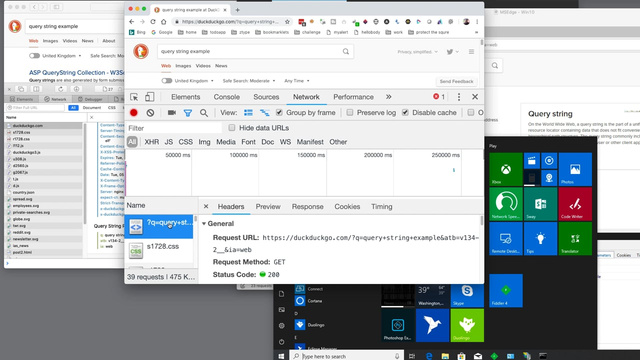Click the Send Feedback button

pos(456,81)
